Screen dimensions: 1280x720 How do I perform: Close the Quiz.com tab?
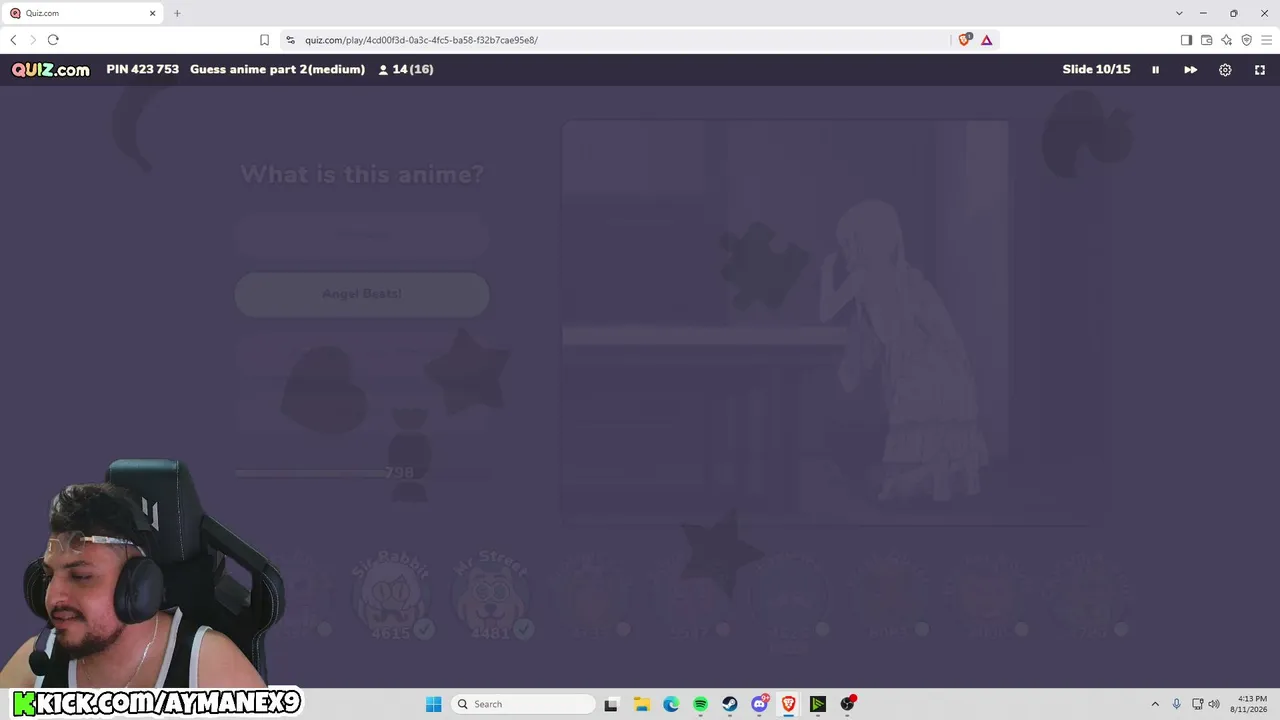pos(153,13)
